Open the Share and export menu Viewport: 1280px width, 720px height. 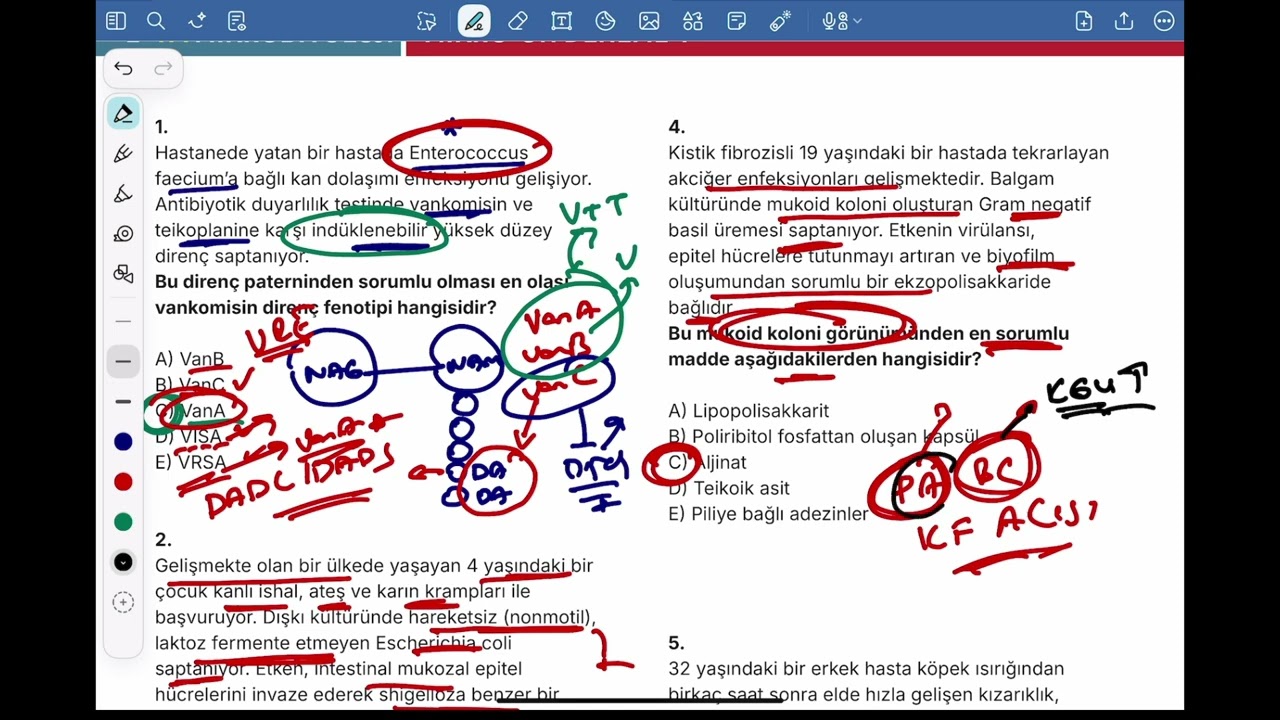click(1124, 20)
